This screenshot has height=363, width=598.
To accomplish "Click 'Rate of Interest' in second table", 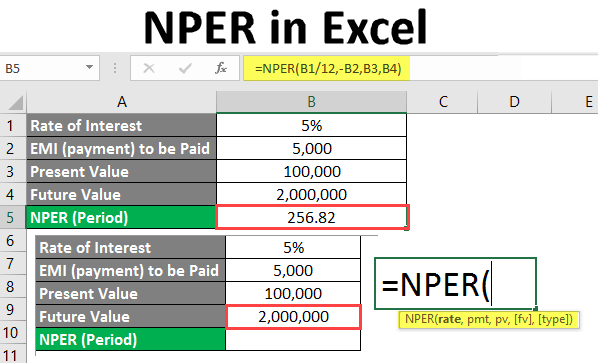I will 130,247.
